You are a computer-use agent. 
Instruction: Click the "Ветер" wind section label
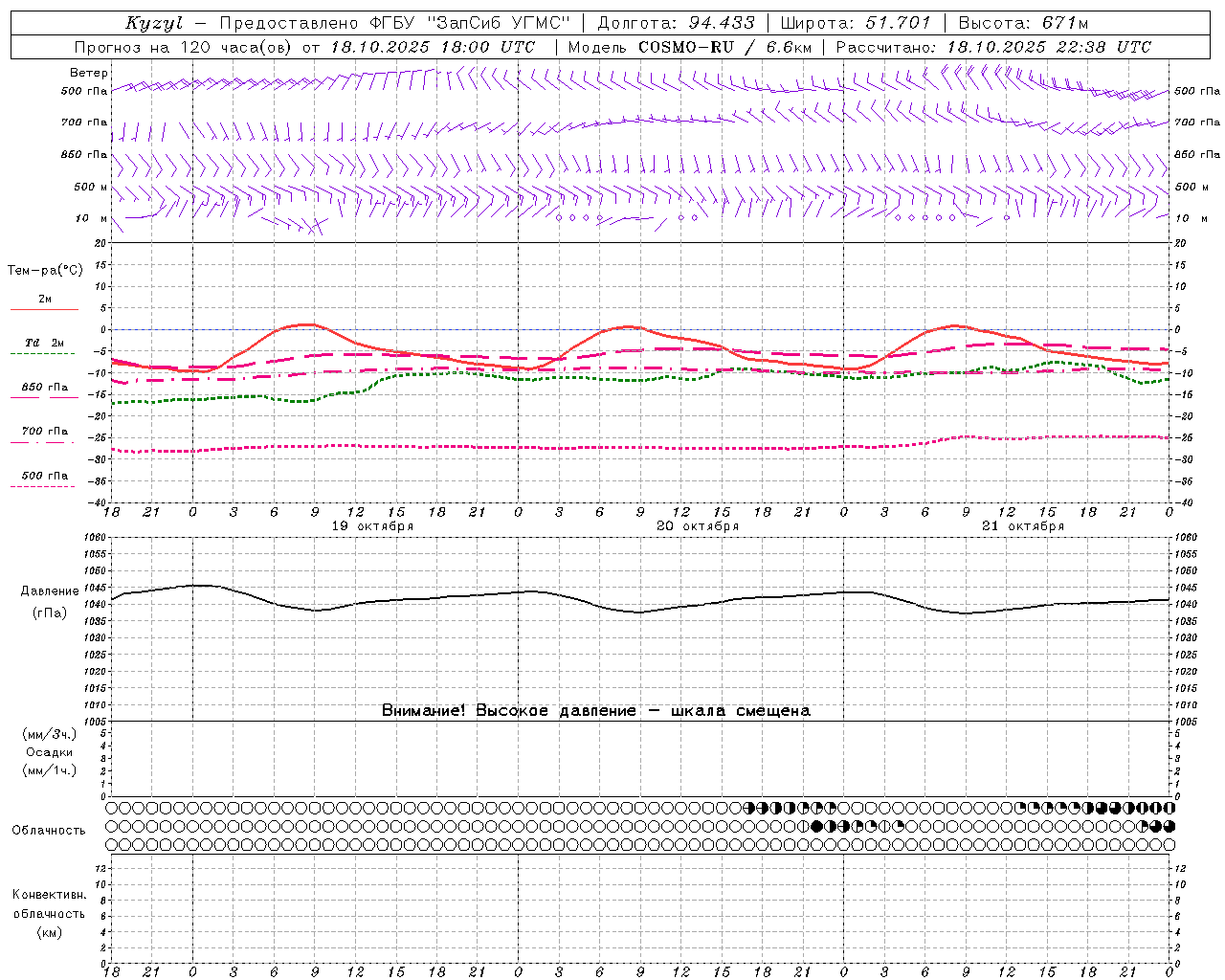point(89,73)
